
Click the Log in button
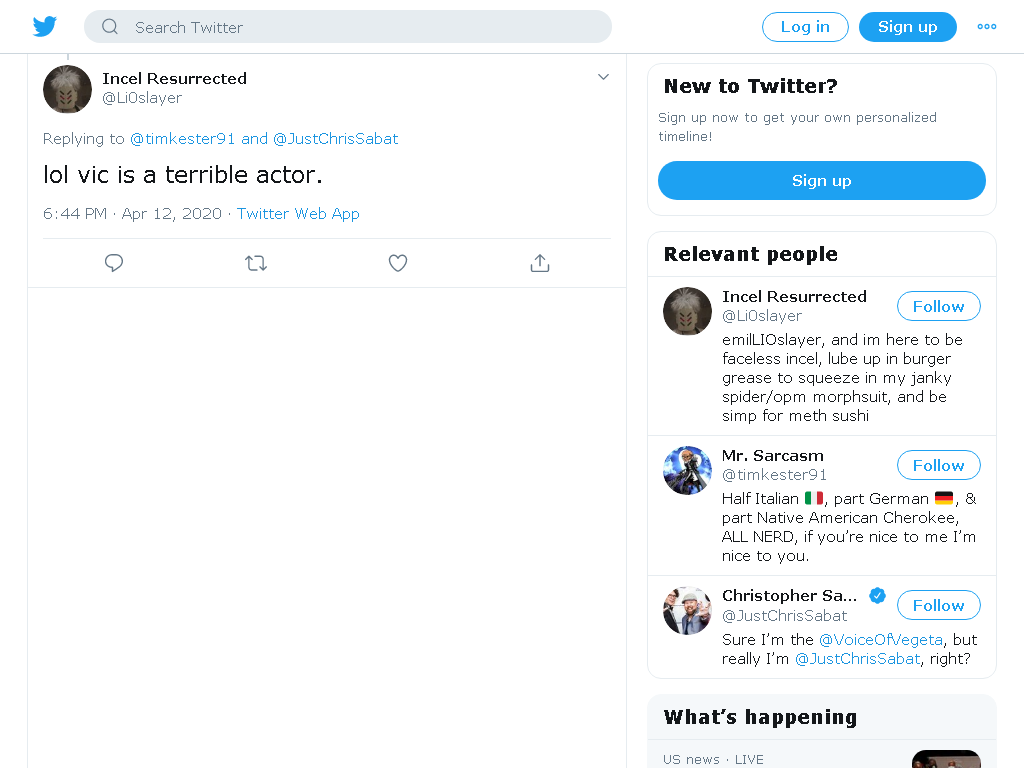(805, 27)
